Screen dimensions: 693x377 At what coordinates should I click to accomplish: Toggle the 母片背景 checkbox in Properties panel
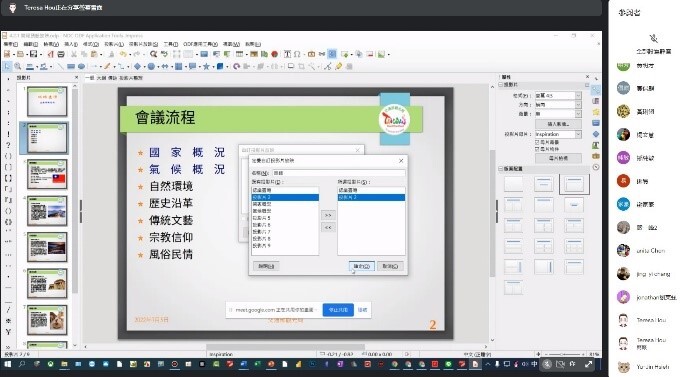[537, 142]
